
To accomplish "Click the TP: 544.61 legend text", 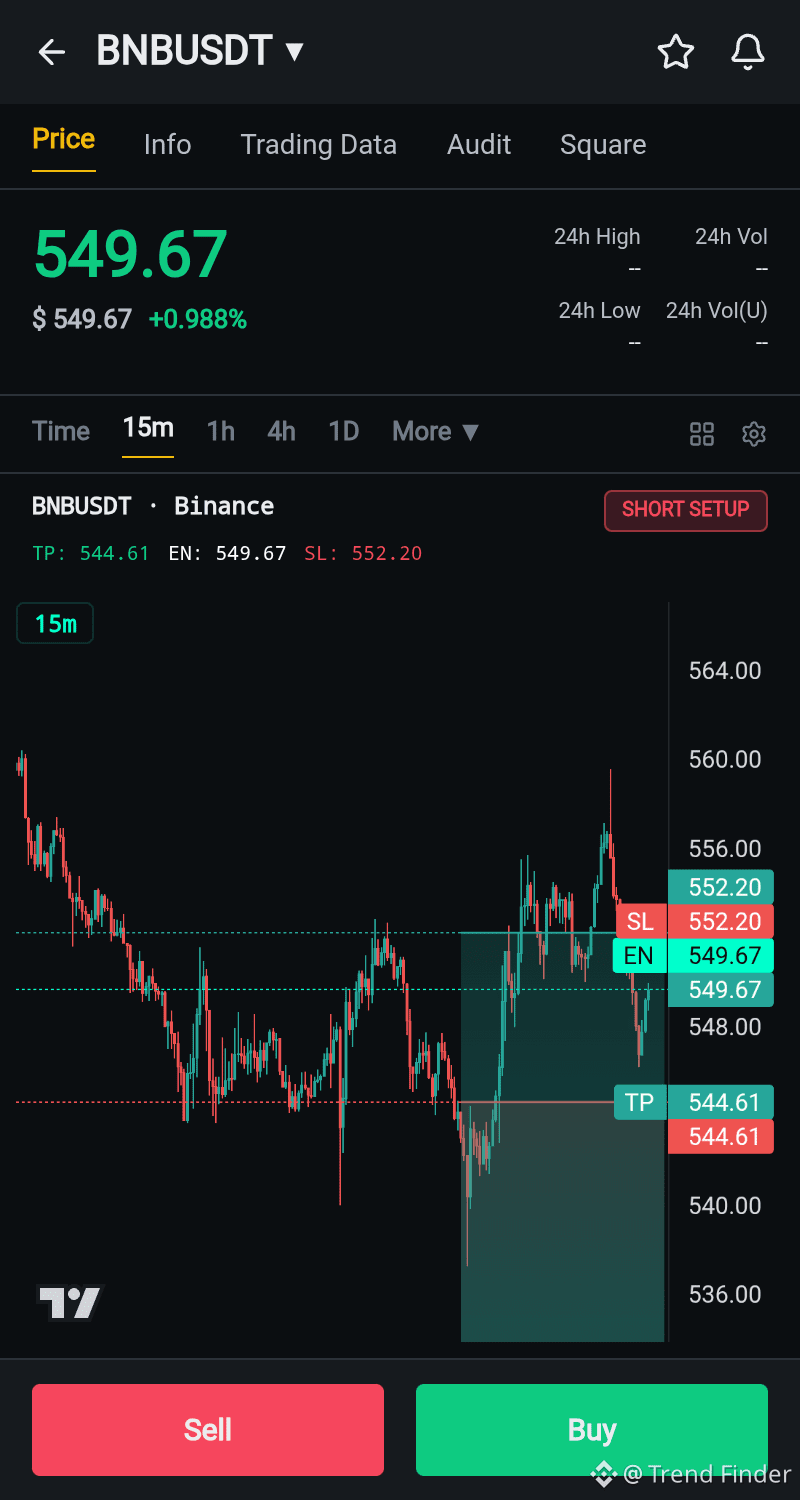I will (91, 553).
